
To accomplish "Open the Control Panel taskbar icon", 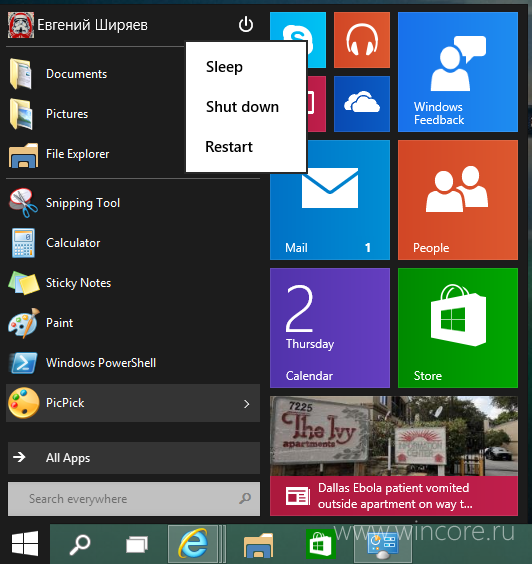I will (x=382, y=545).
